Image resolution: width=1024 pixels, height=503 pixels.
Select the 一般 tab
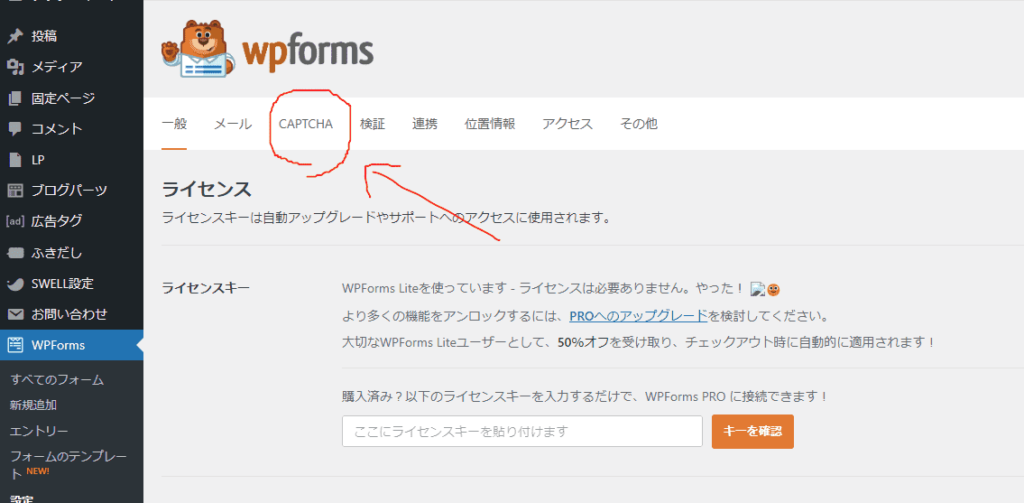click(x=174, y=124)
